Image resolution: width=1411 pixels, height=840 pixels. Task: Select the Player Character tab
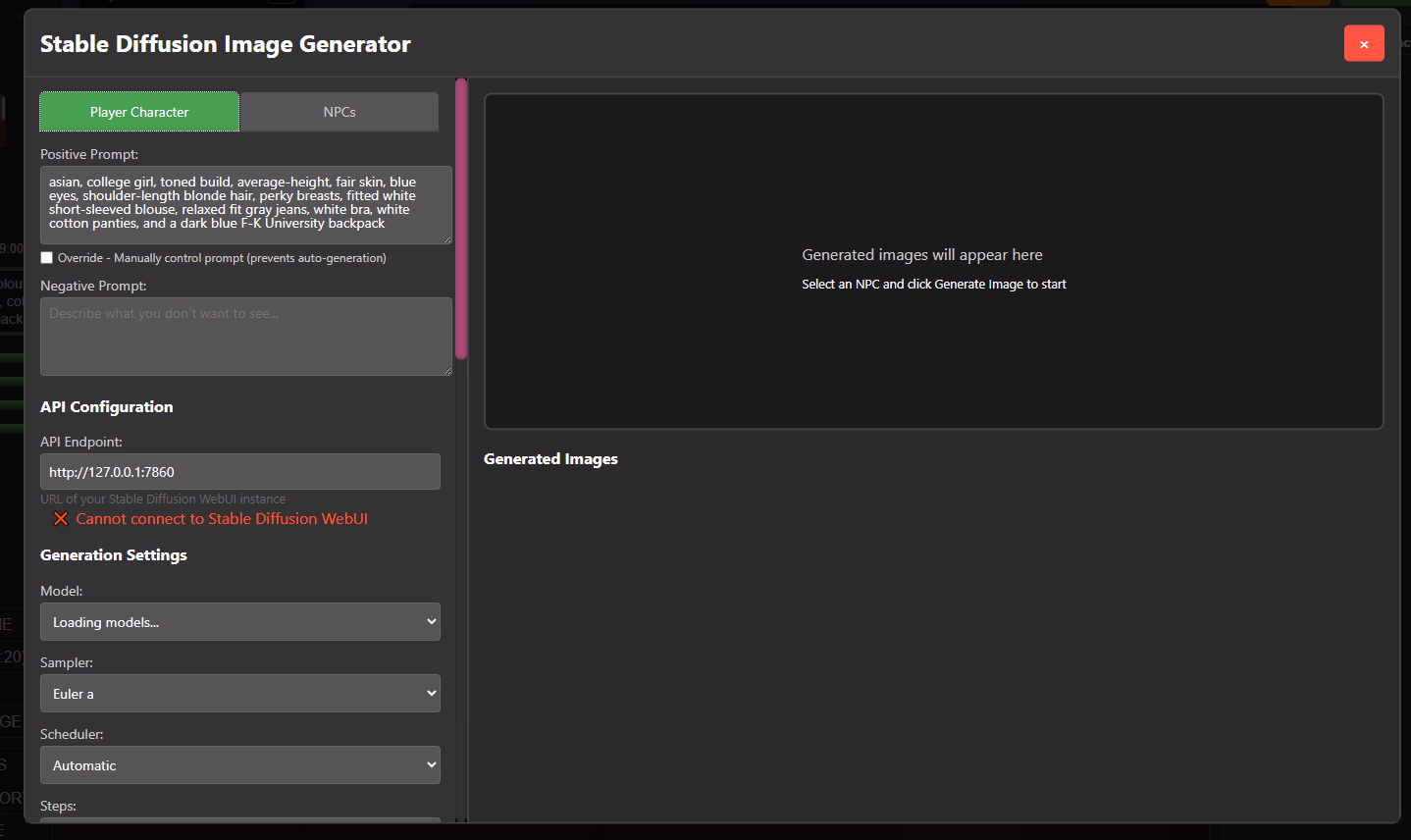139,112
